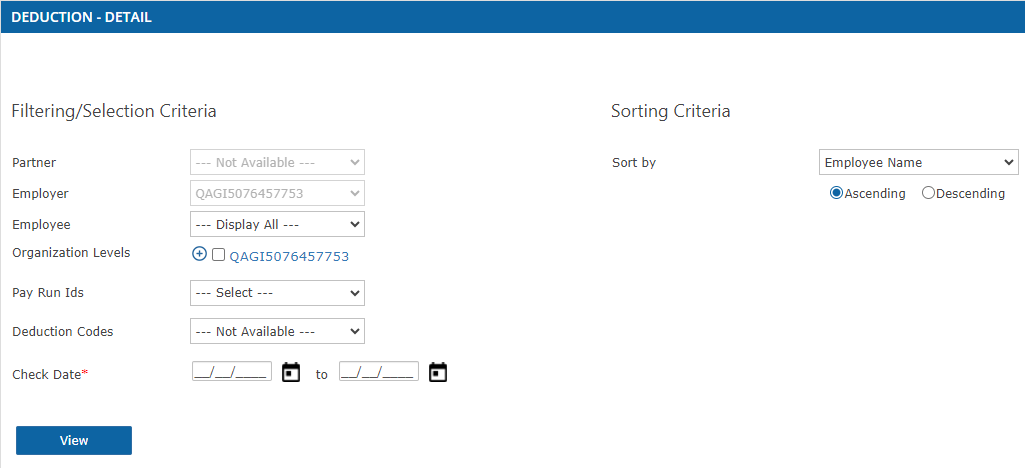Open the Sort by Employee Name dropdown

click(918, 162)
